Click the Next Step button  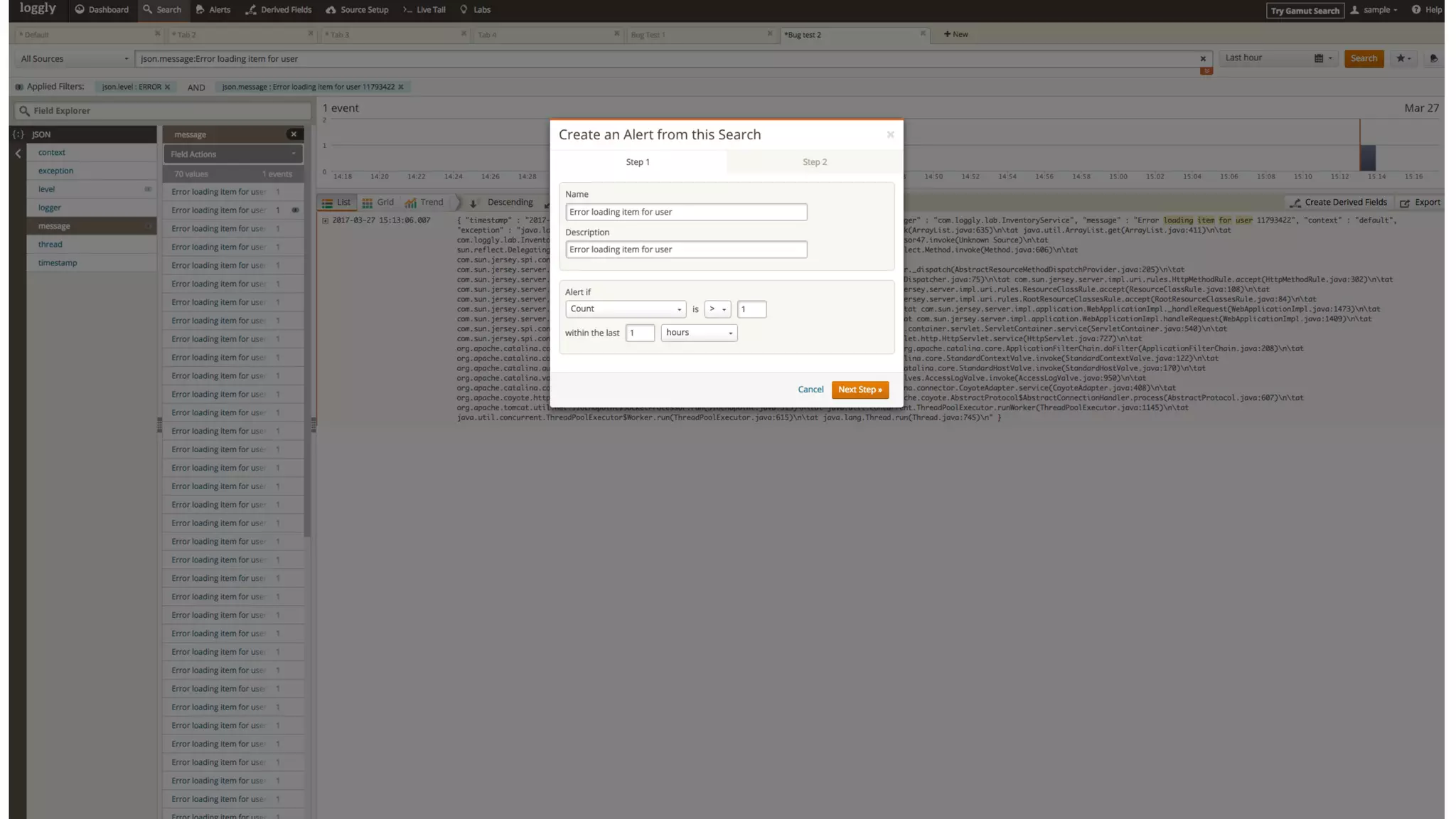pyautogui.click(x=860, y=390)
